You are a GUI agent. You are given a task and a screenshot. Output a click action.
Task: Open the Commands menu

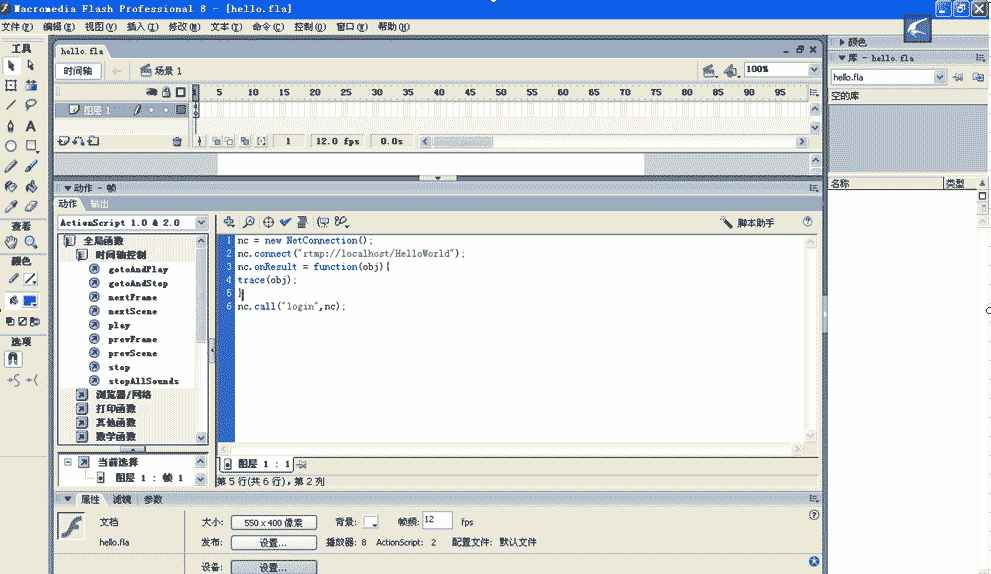tap(268, 27)
